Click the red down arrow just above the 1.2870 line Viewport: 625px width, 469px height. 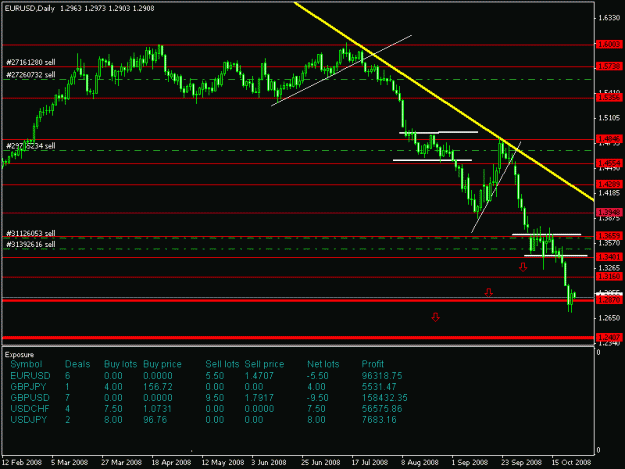489,292
